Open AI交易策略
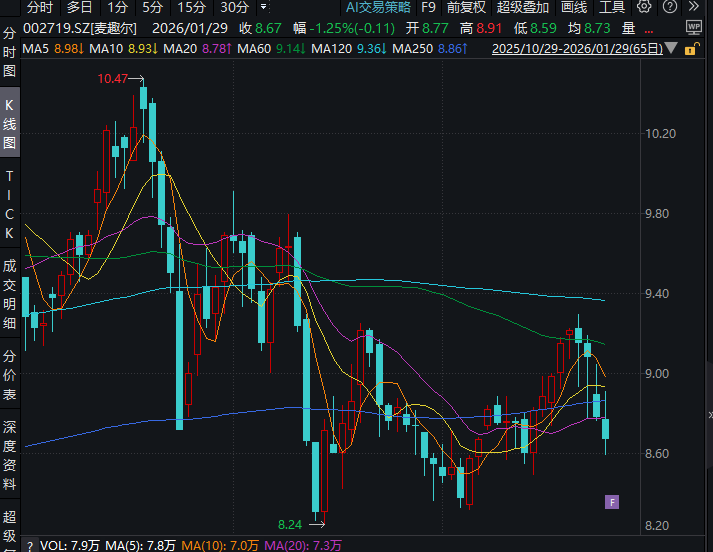This screenshot has height=552, width=713. (378, 7)
